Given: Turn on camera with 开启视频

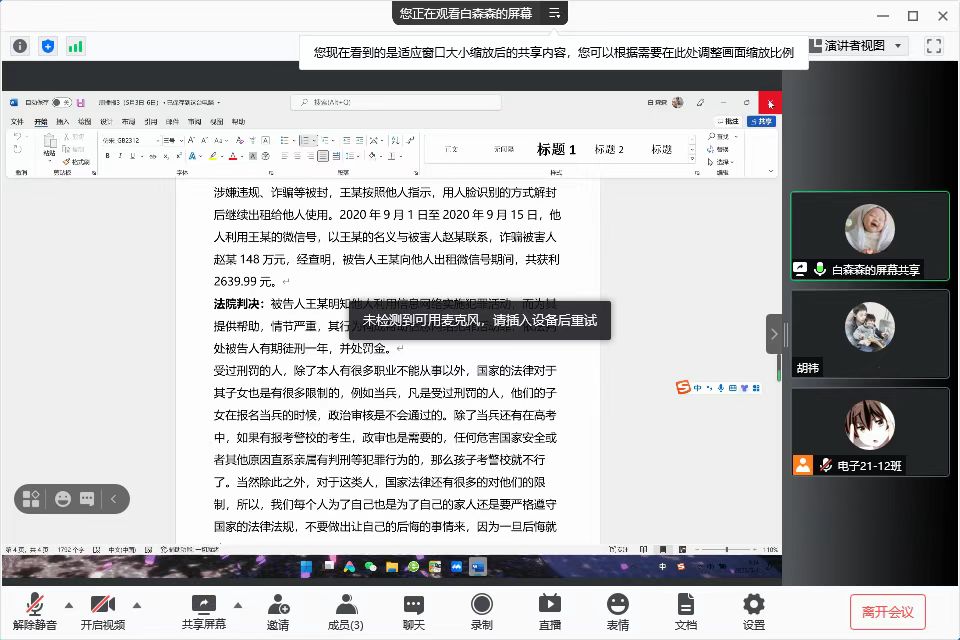Looking at the screenshot, I should click(x=103, y=611).
